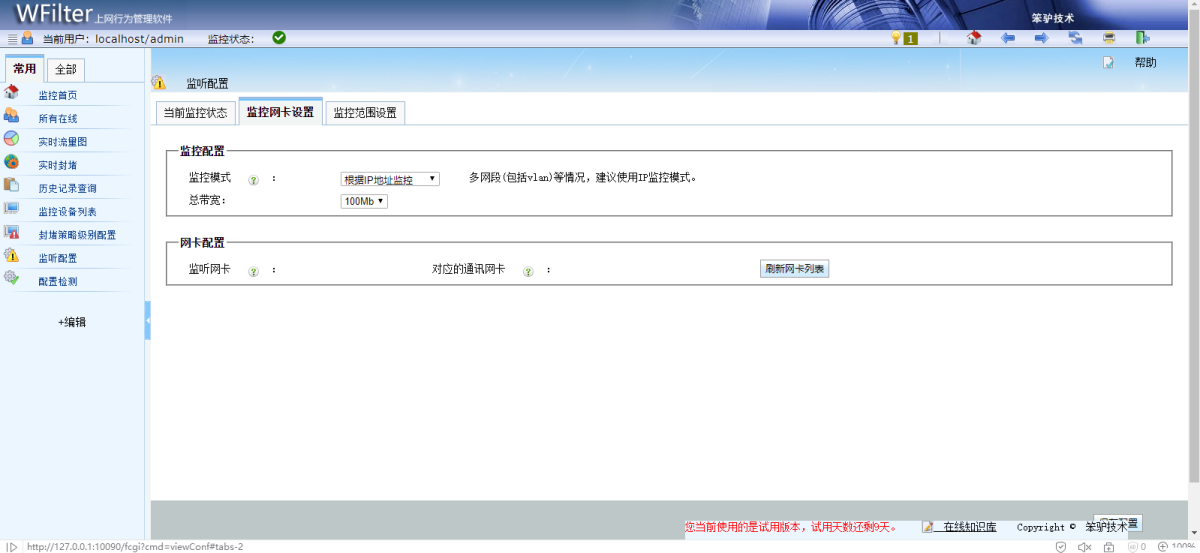
Task: Click the 帮助 help link
Action: coord(1145,62)
